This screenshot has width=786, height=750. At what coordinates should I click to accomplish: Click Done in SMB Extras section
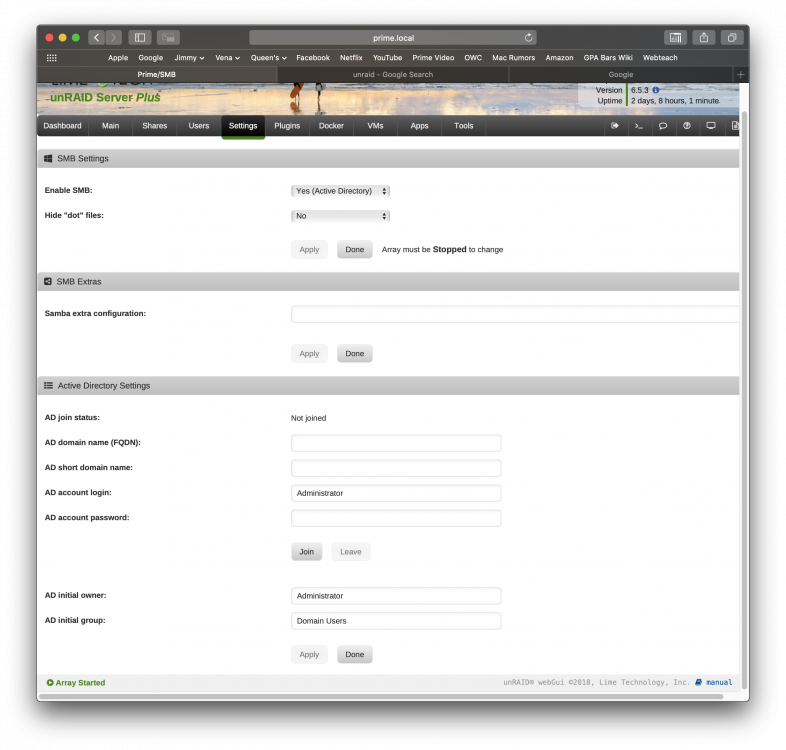[354, 353]
